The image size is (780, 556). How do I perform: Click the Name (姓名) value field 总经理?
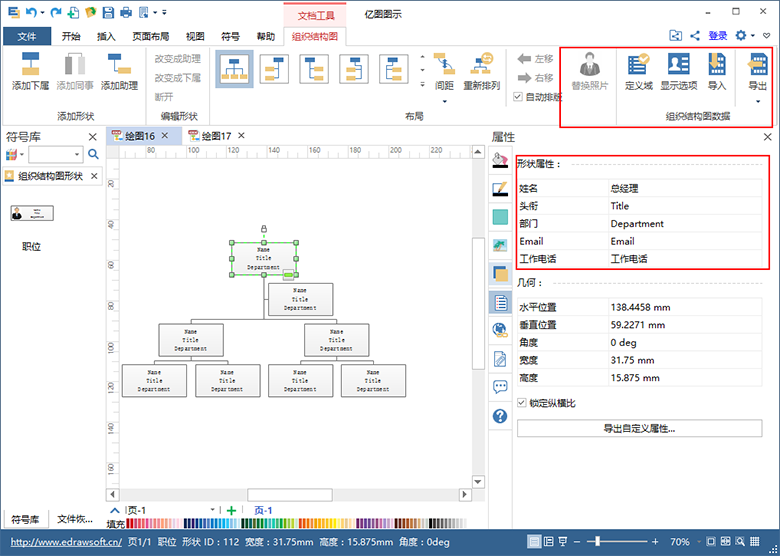click(x=685, y=188)
